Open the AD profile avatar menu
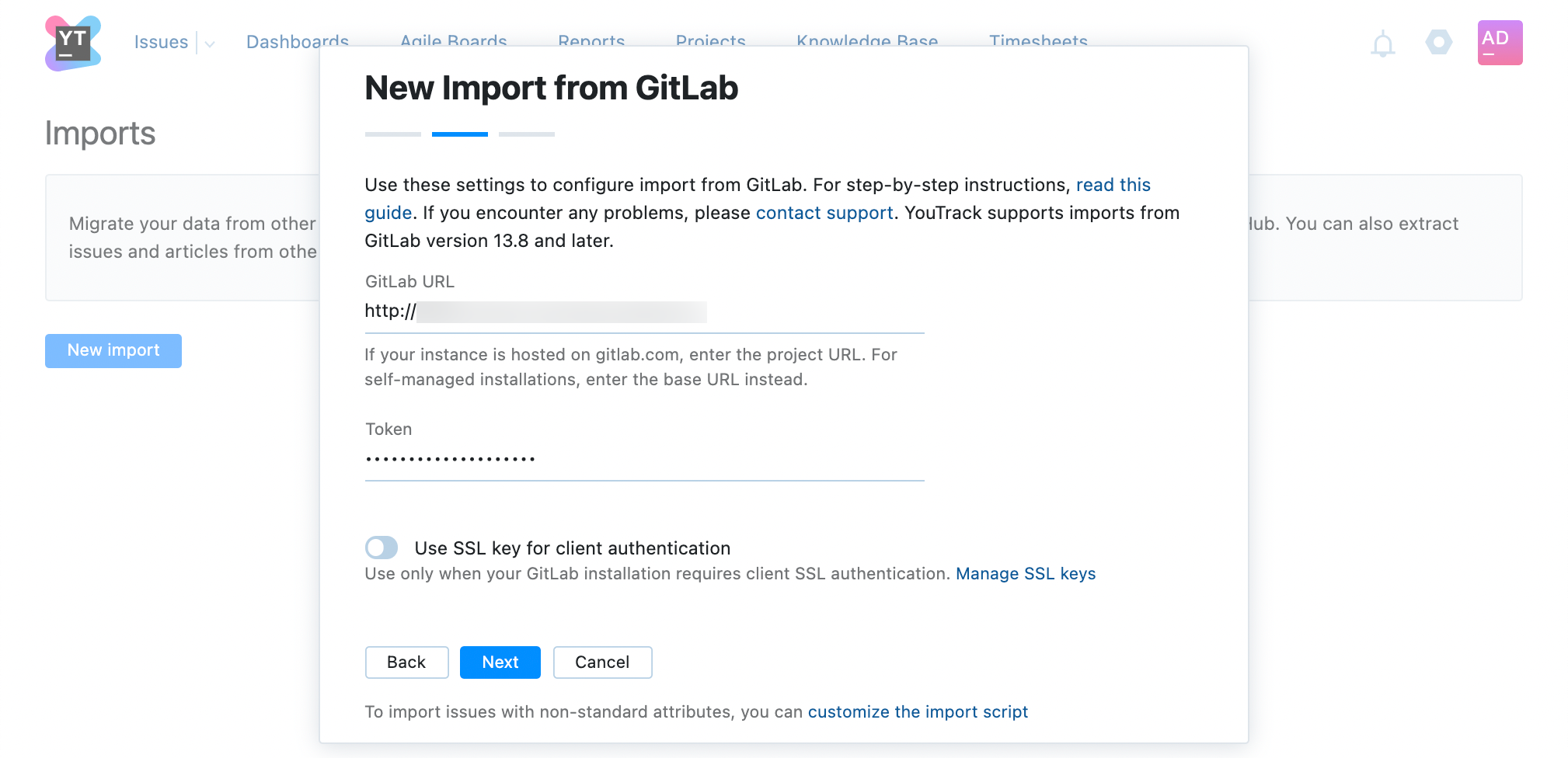 tap(1499, 41)
